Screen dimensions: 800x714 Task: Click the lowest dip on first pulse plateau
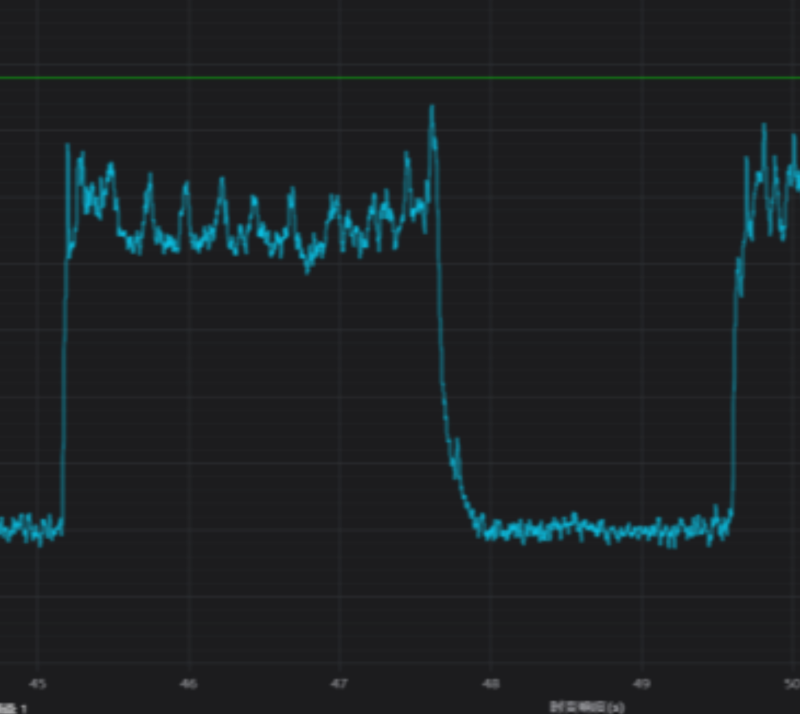point(308,268)
